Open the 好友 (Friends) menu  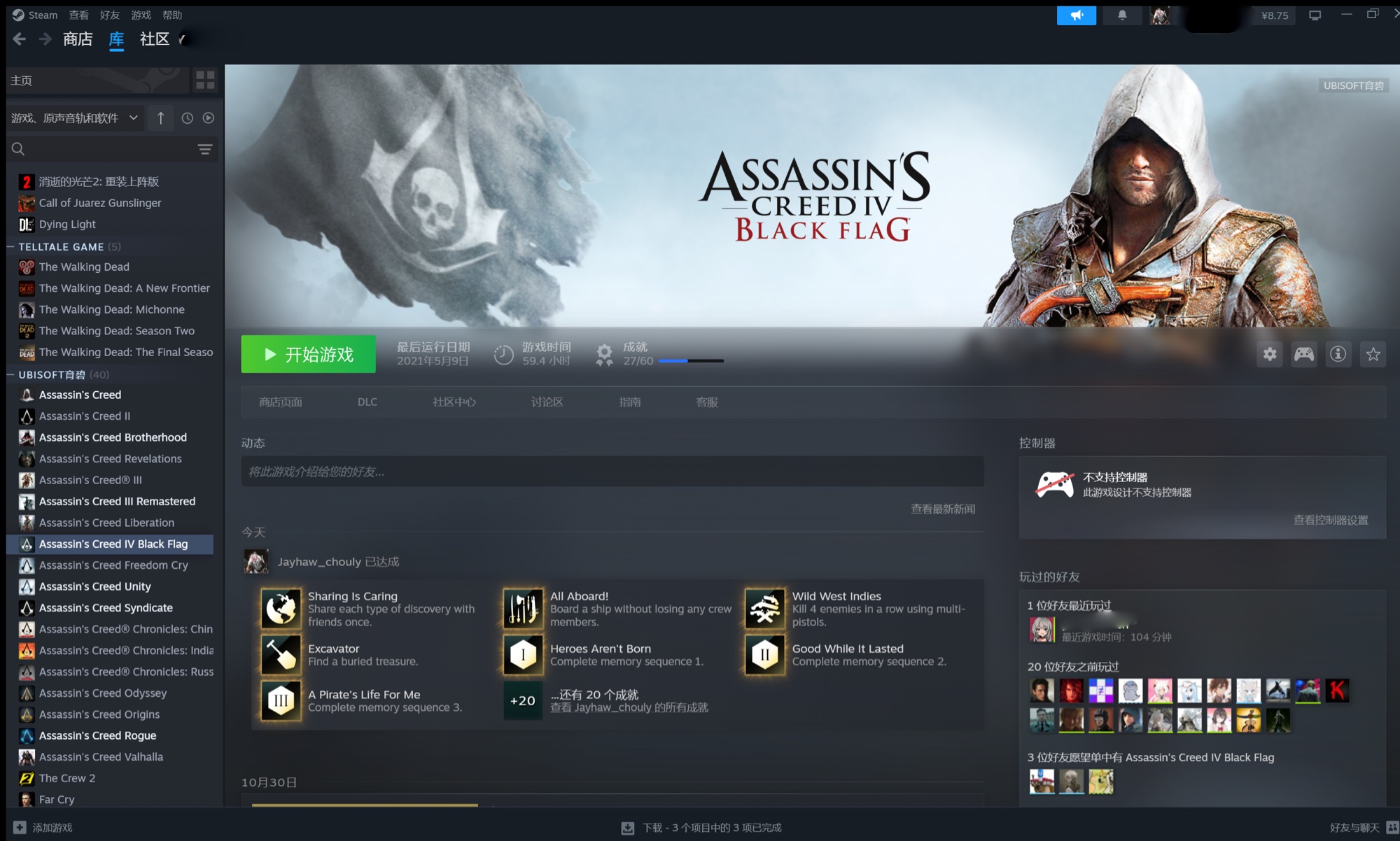tap(109, 15)
